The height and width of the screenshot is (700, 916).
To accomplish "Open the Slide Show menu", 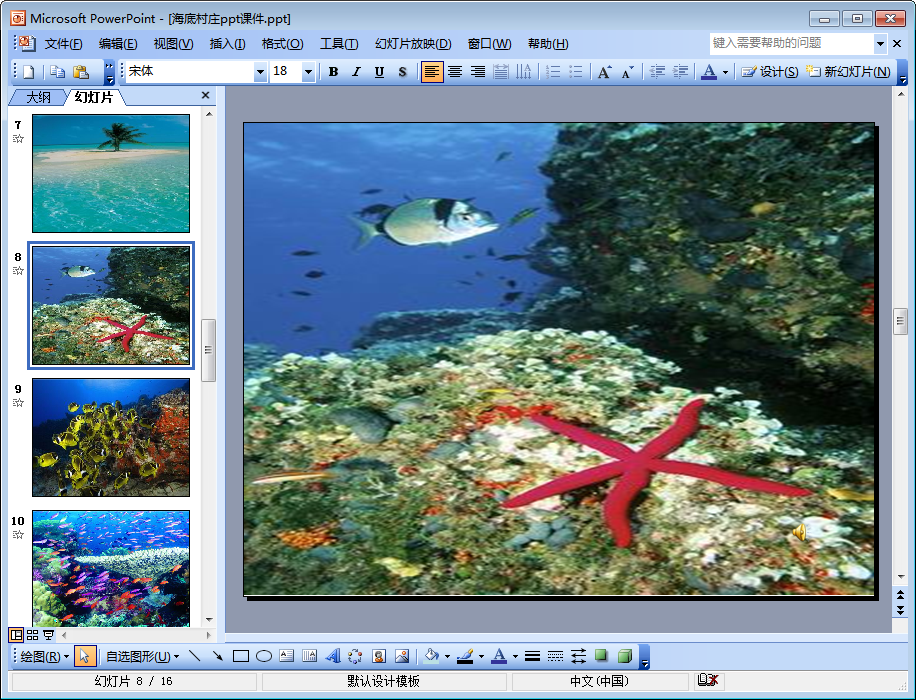I will tap(412, 44).
